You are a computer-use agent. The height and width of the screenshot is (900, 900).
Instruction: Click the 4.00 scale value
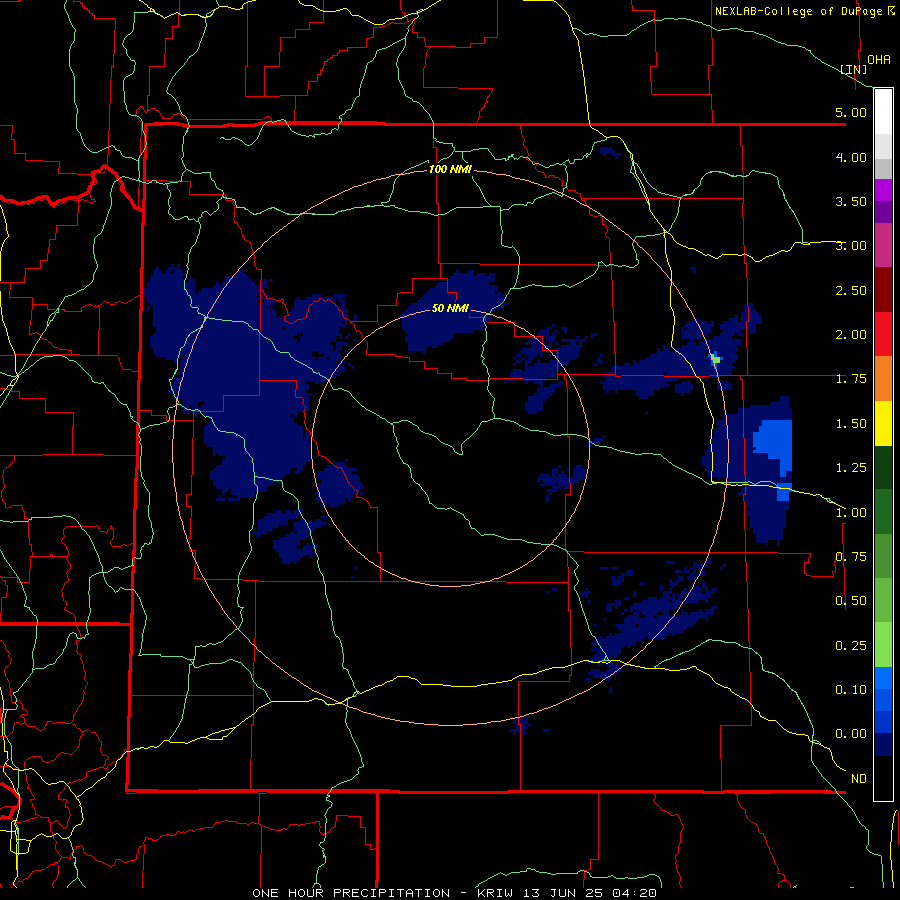tap(851, 157)
